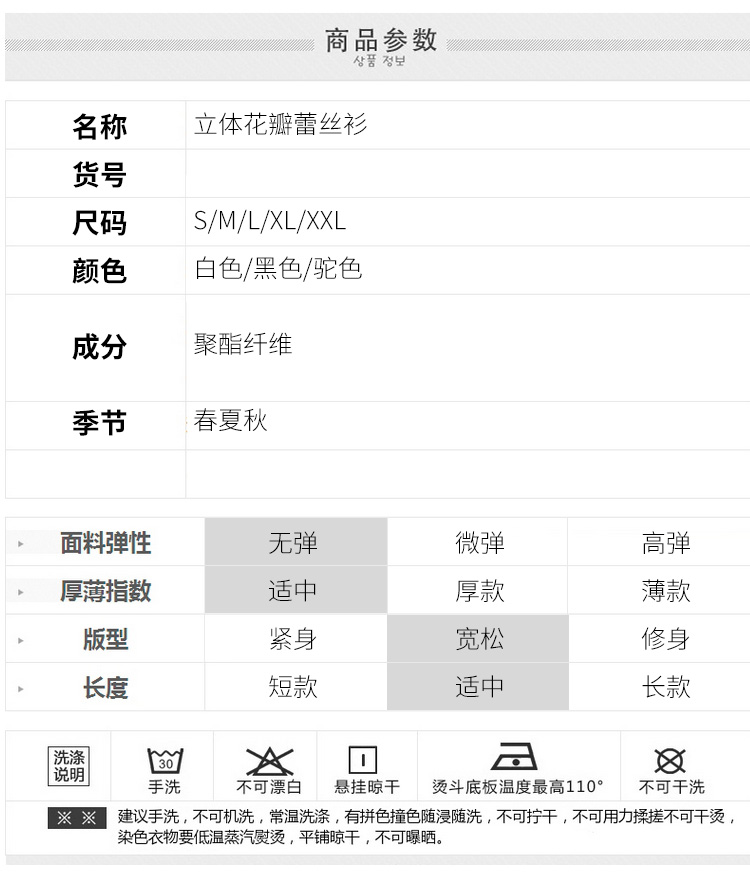Click the arrow beside 版型
This screenshot has width=750, height=872.
[x=21, y=640]
